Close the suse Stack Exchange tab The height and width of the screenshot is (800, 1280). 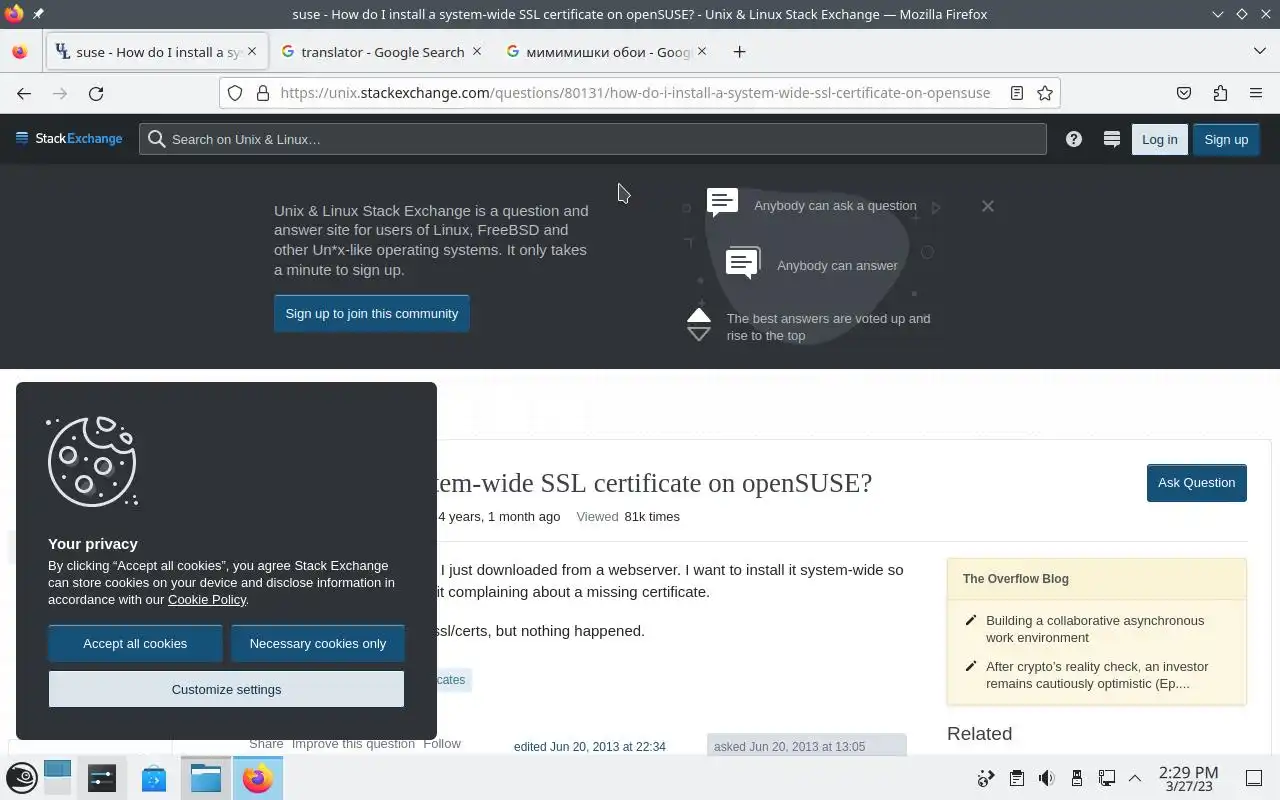point(252,52)
